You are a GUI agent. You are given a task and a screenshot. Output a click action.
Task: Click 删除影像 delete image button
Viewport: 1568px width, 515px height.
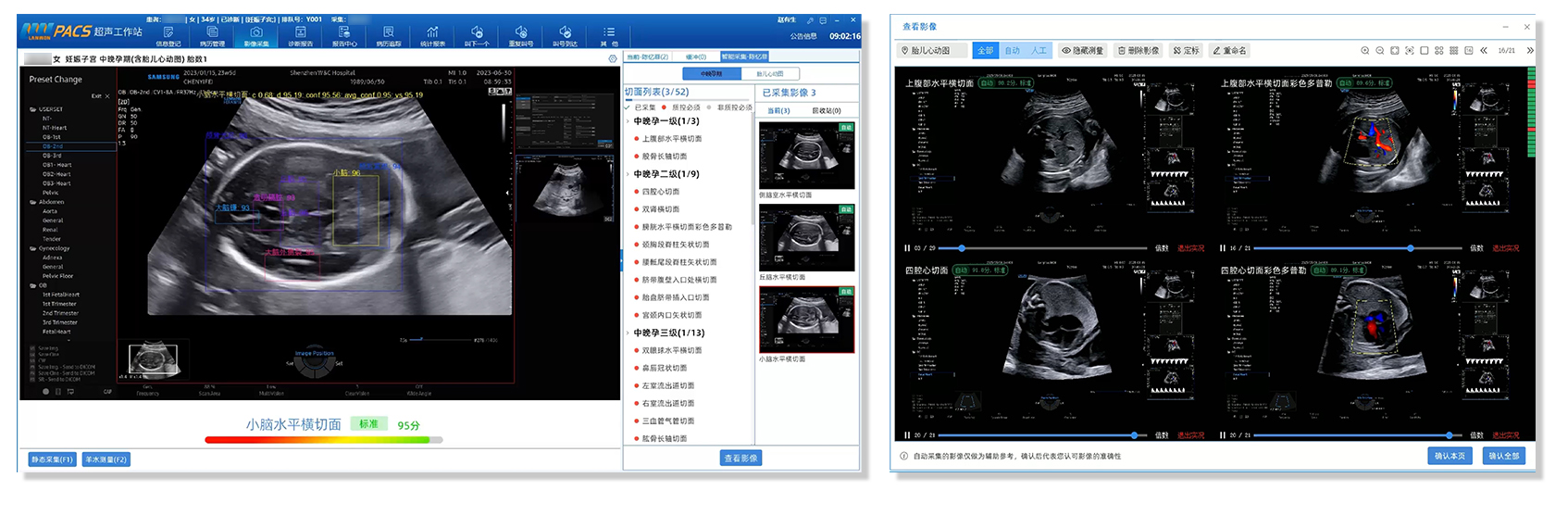[x=1139, y=51]
